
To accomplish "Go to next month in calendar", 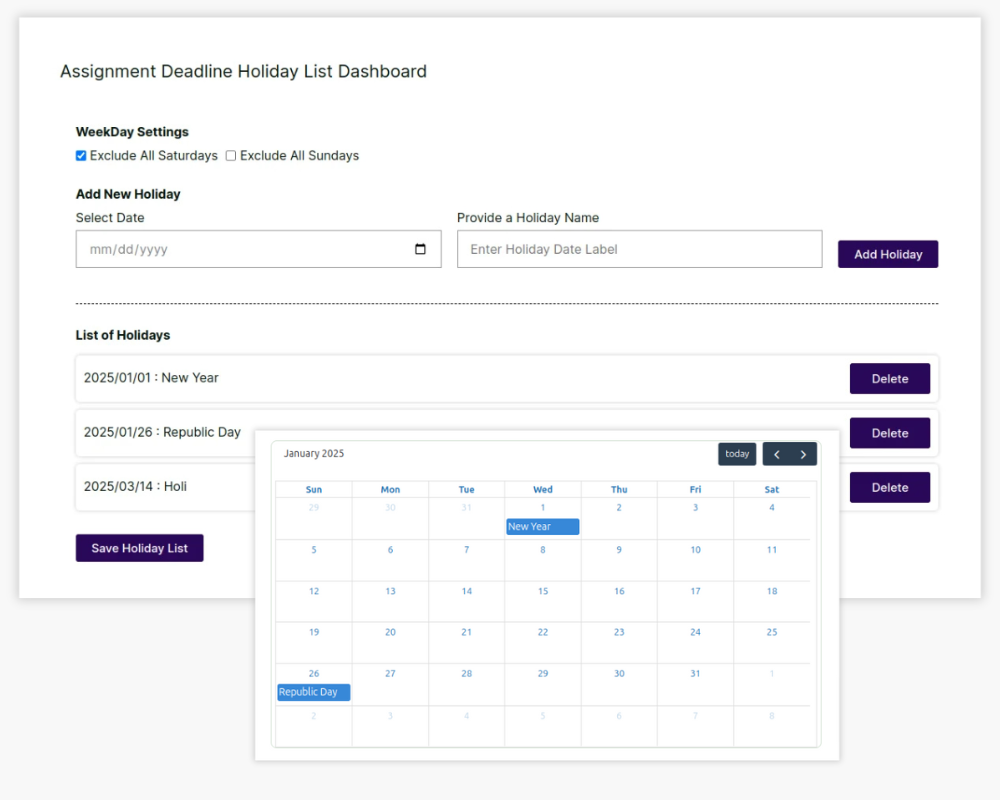I will coord(803,454).
